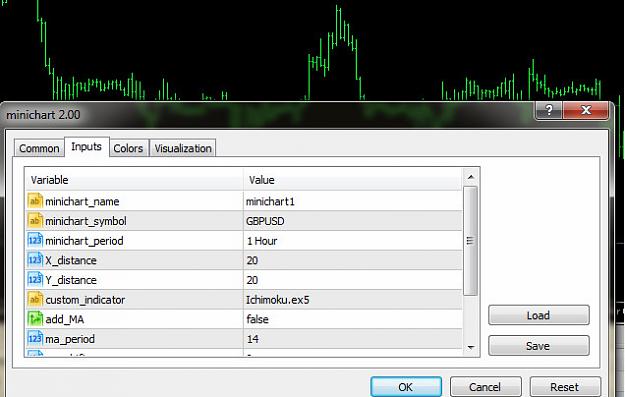The image size is (625, 397).
Task: Switch to the Colors tab
Action: (128, 148)
